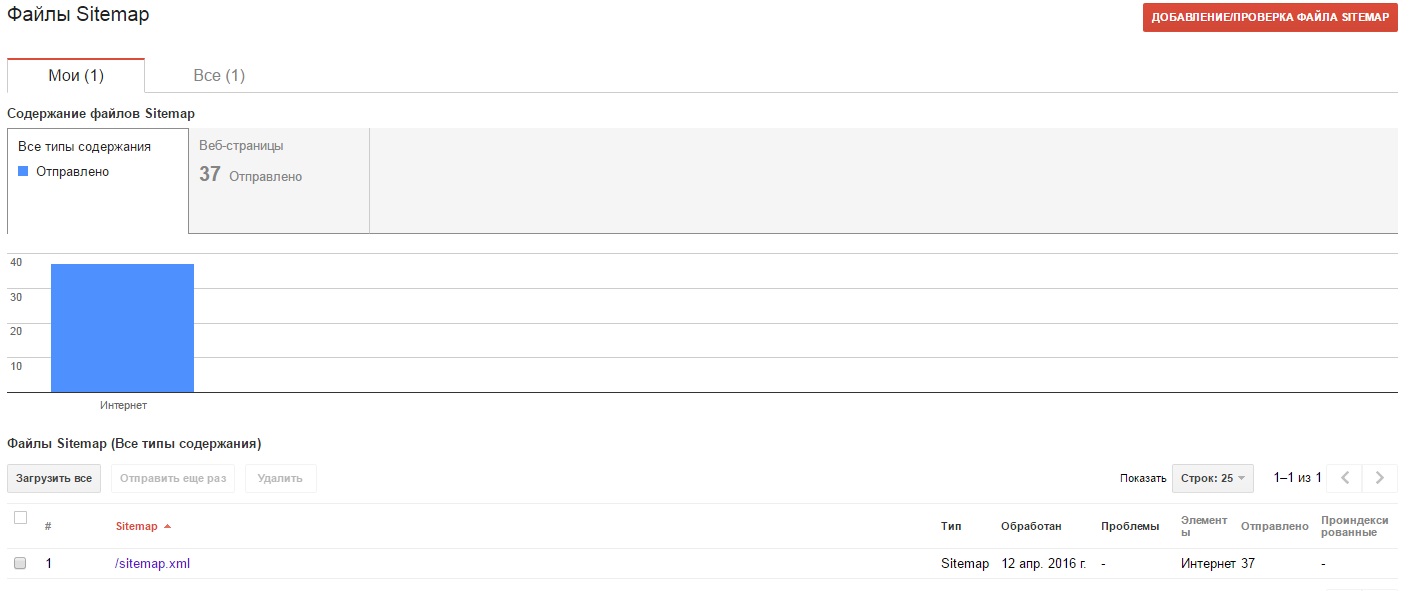
Task: Switch to the "Все (1)" tab
Action: pos(219,76)
